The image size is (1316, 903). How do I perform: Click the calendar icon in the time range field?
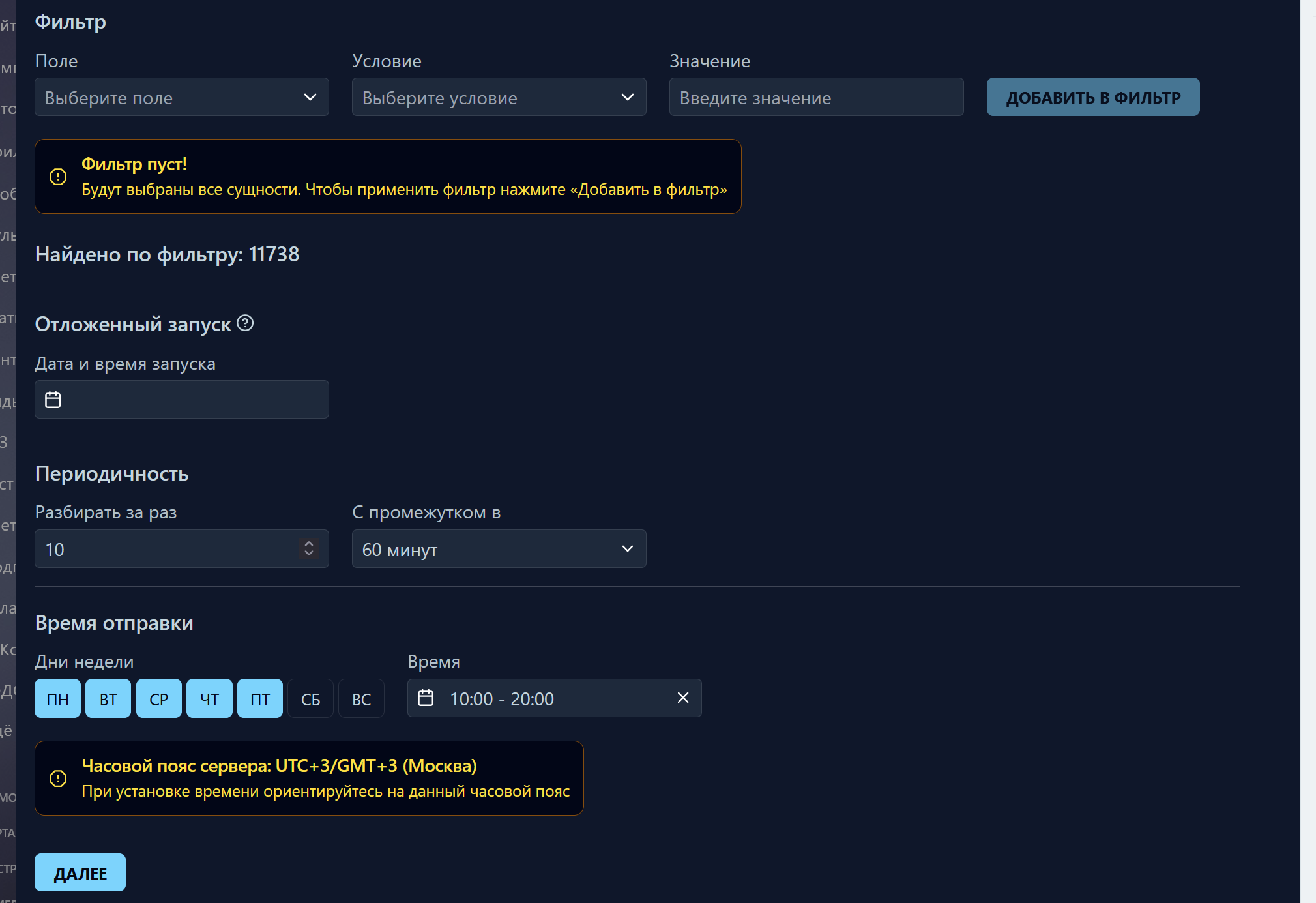(x=426, y=698)
